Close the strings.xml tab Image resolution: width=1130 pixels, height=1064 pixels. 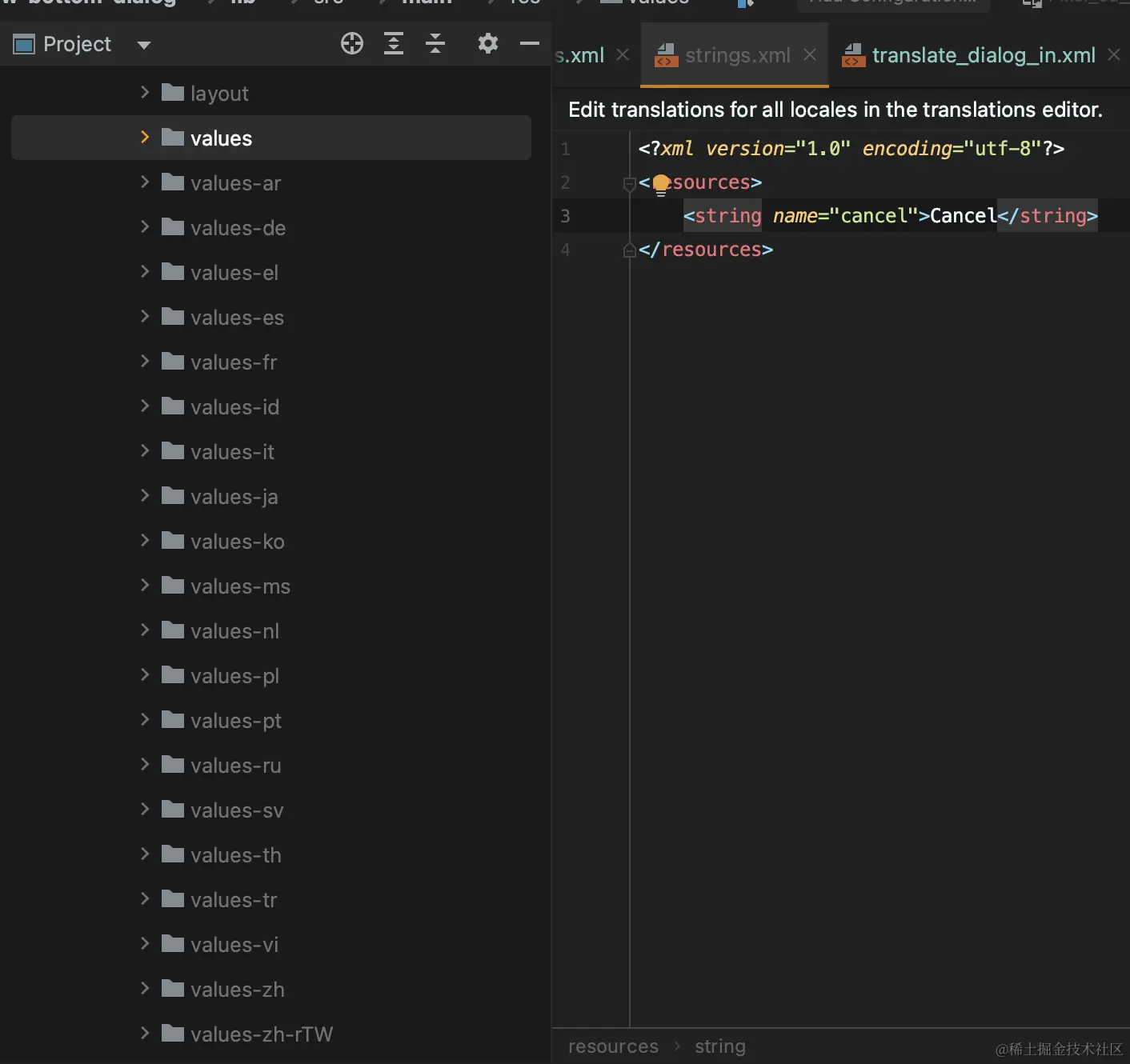pyautogui.click(x=810, y=54)
